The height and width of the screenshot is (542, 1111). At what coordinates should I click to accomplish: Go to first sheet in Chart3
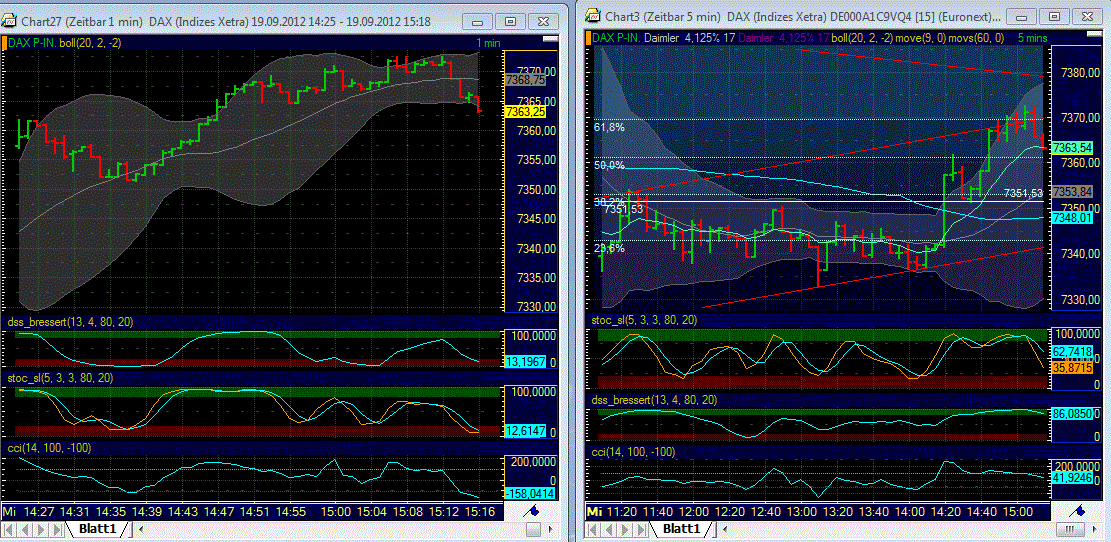594,529
